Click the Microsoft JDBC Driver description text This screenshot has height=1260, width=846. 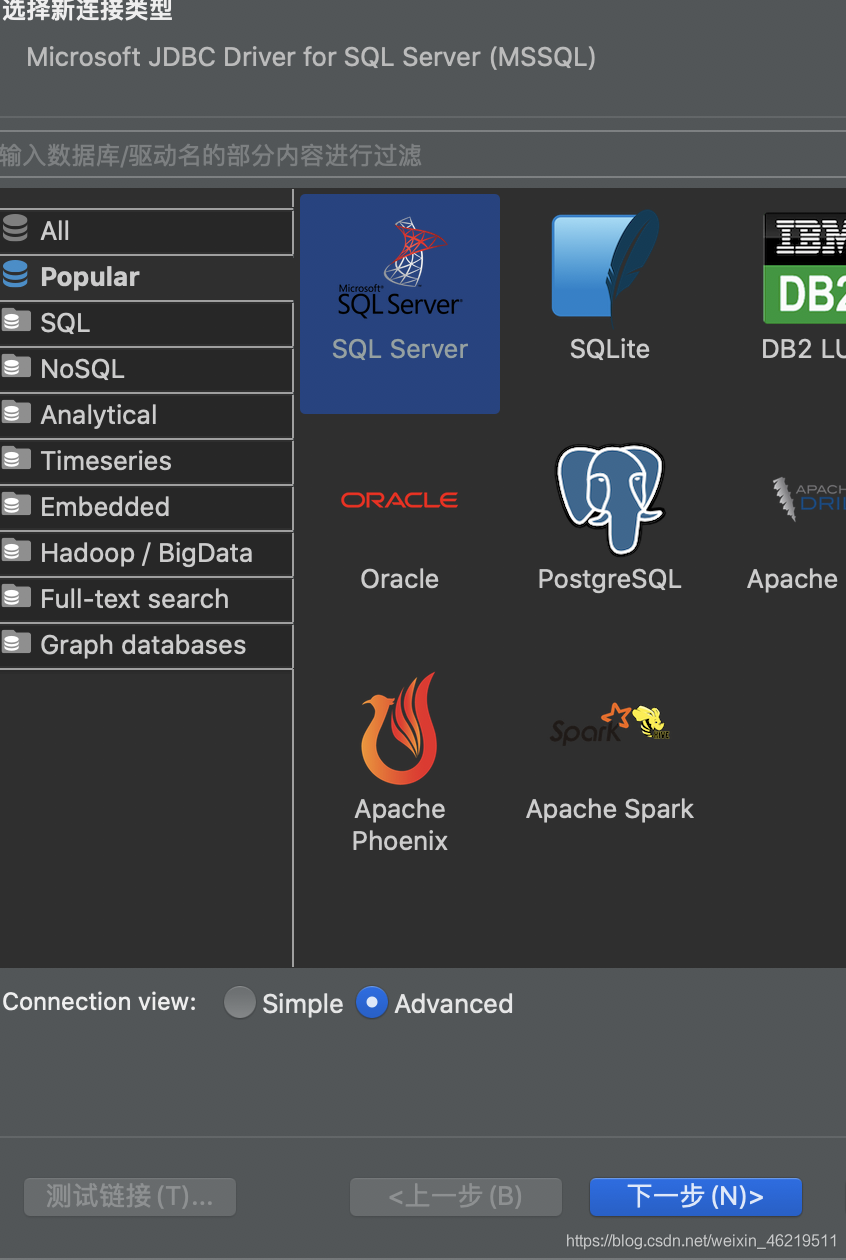(311, 57)
